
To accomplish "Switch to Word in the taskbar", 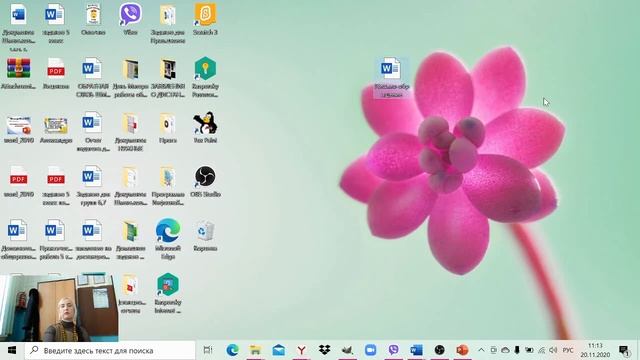I will (x=416, y=350).
